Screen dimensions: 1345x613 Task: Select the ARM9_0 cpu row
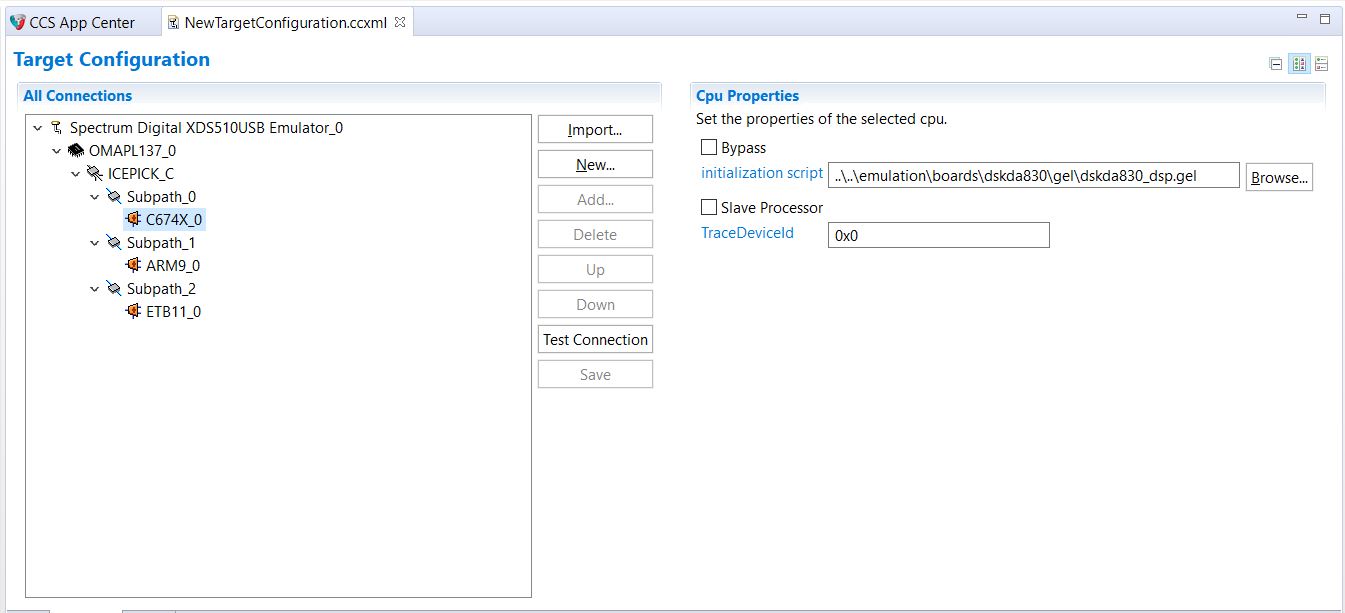(173, 266)
